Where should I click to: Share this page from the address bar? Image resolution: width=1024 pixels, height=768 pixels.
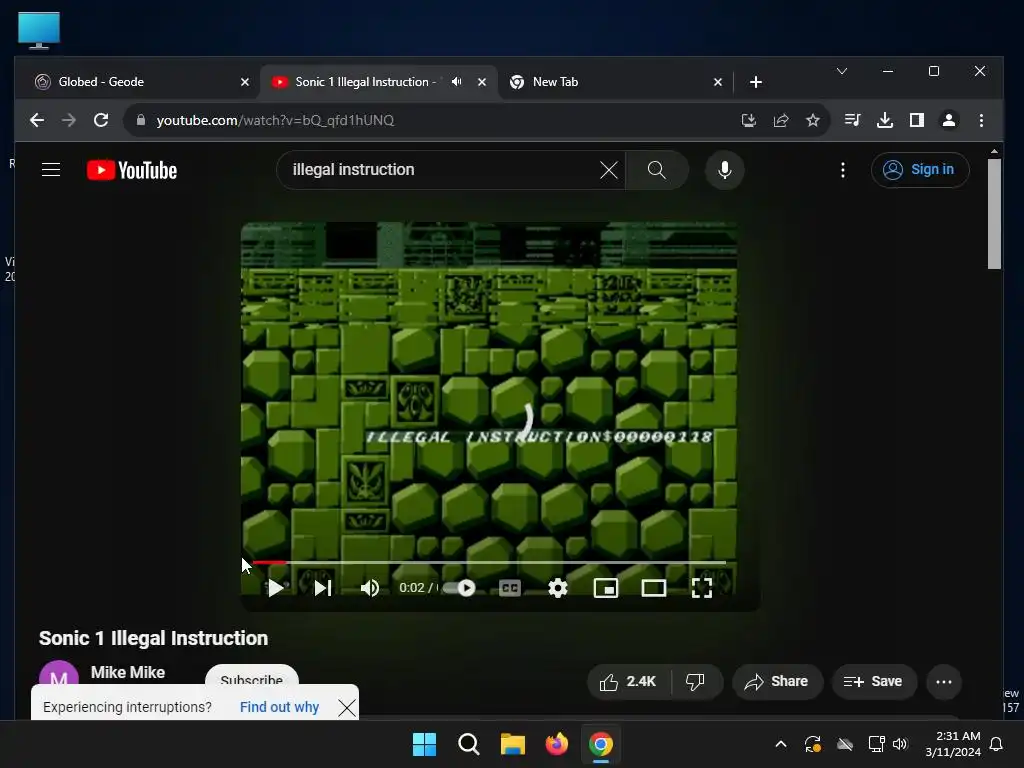click(780, 120)
